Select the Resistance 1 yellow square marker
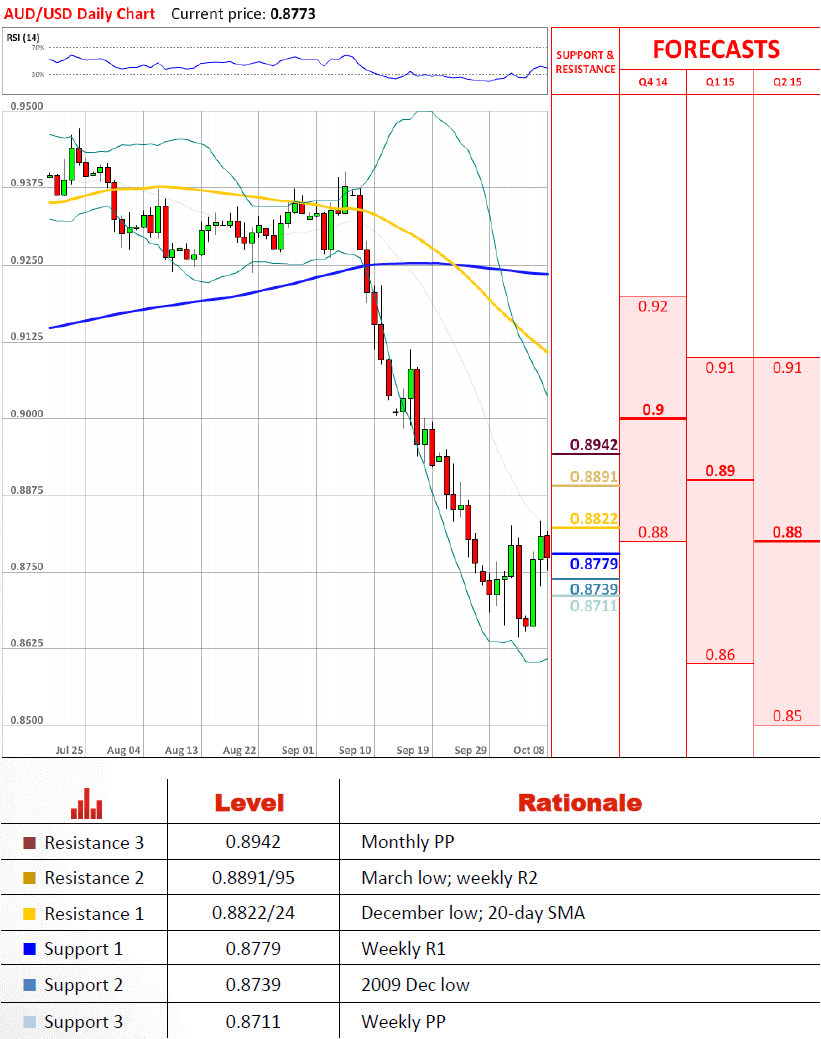Image resolution: width=821 pixels, height=1039 pixels. (x=29, y=914)
